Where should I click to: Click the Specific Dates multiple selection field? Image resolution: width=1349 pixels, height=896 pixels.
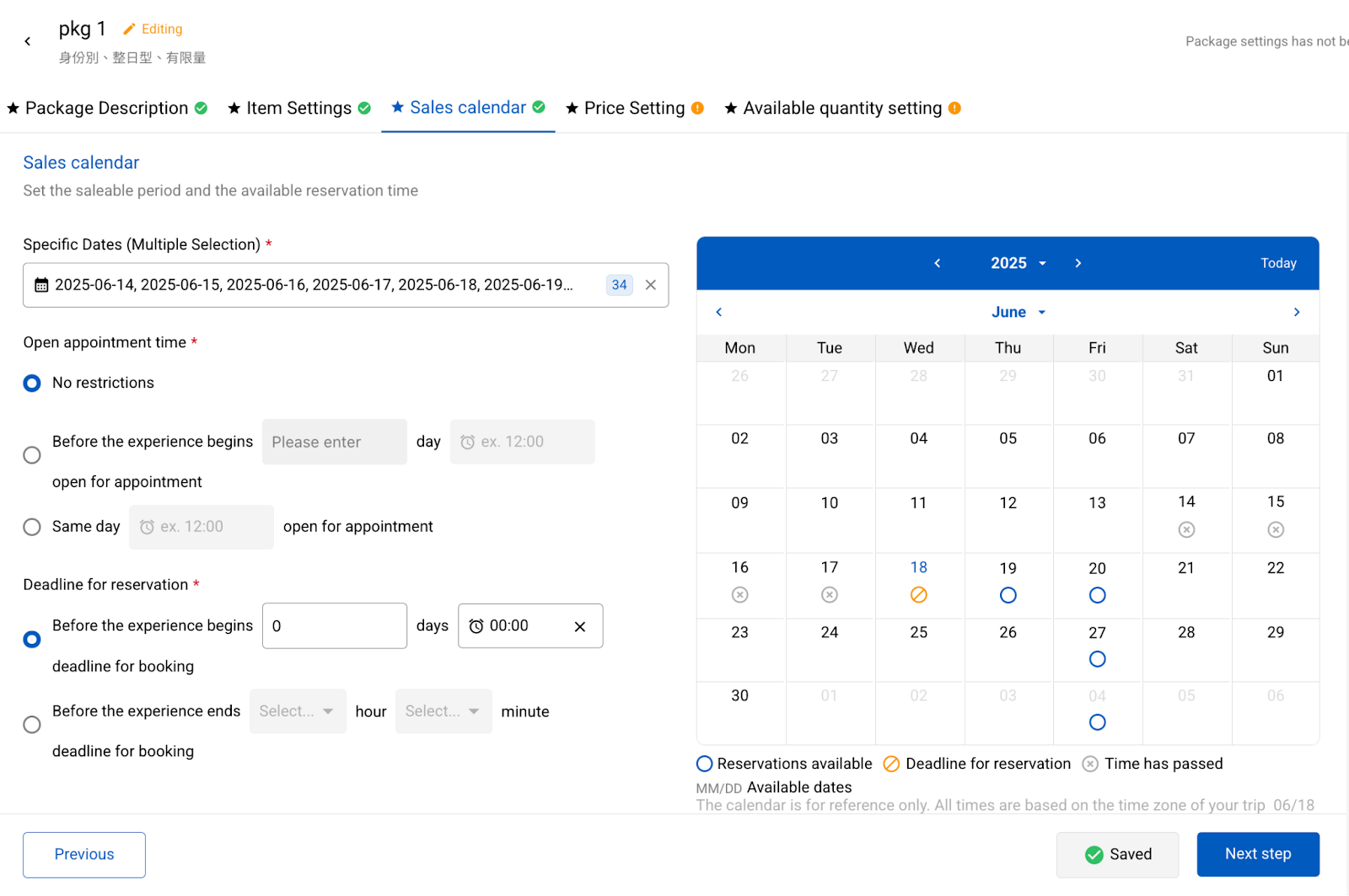[346, 285]
